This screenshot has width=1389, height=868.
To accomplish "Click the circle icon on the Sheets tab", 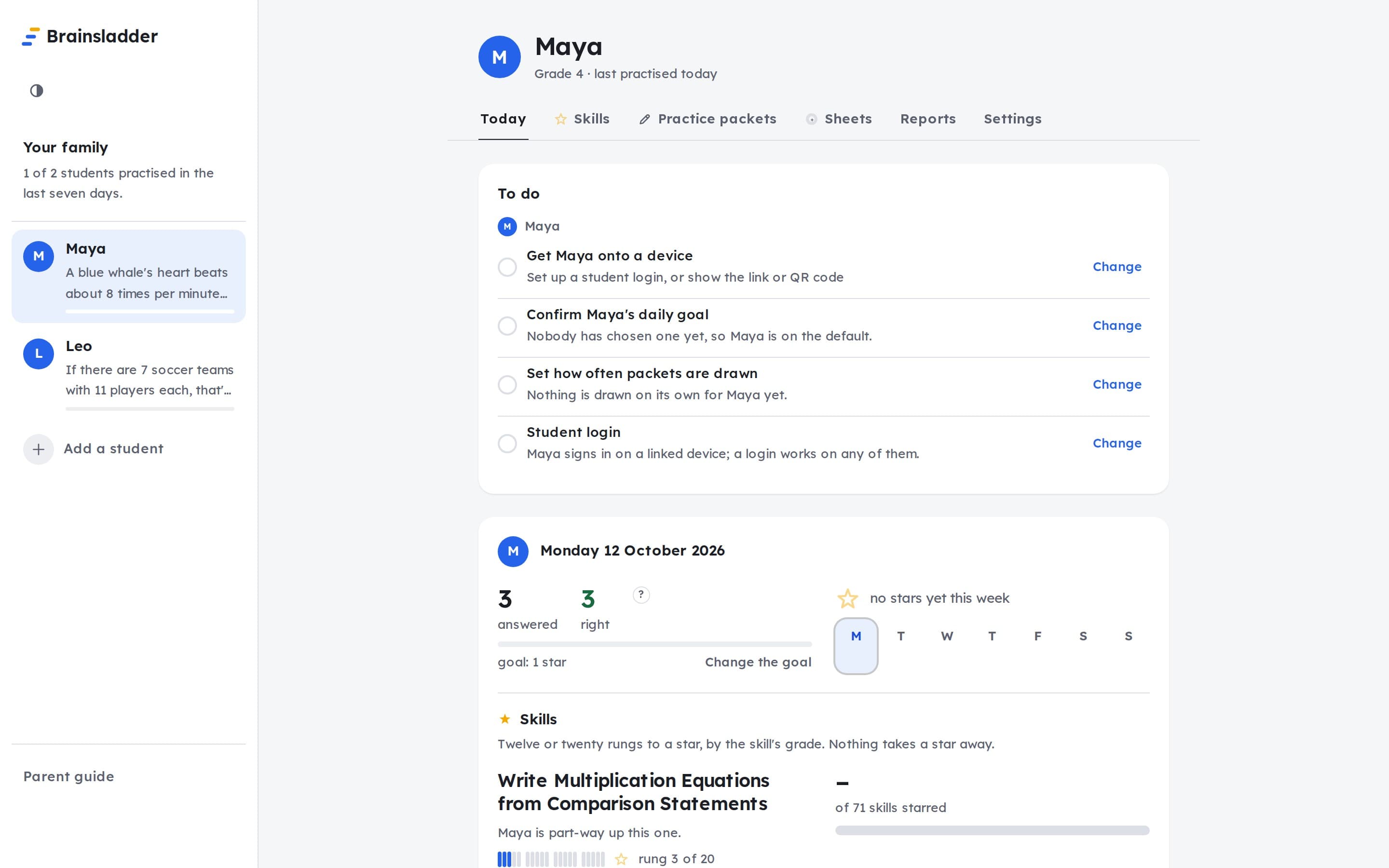I will [x=811, y=119].
